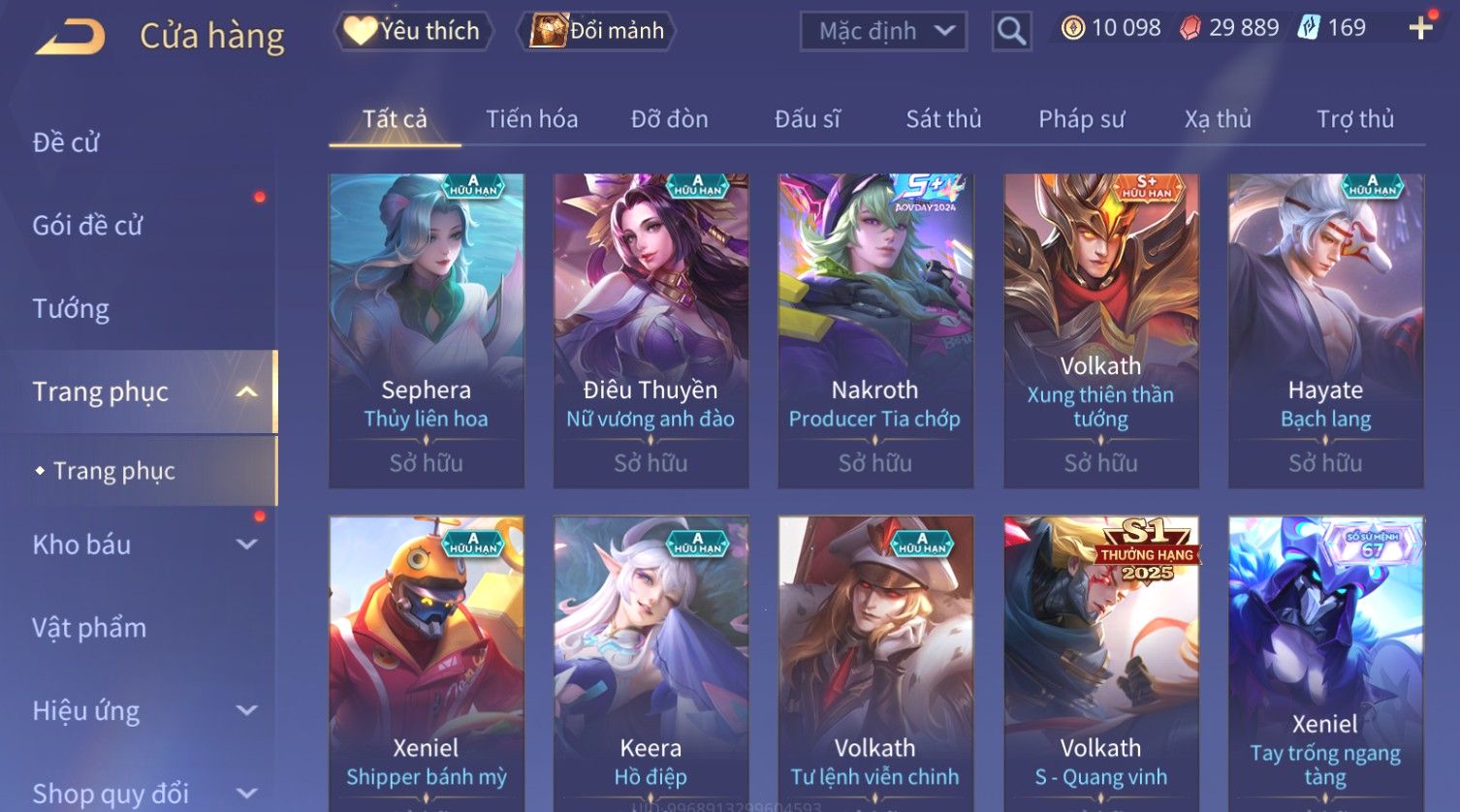This screenshot has width=1460, height=812.
Task: Tap the plus icon to add currency
Action: point(1421,28)
